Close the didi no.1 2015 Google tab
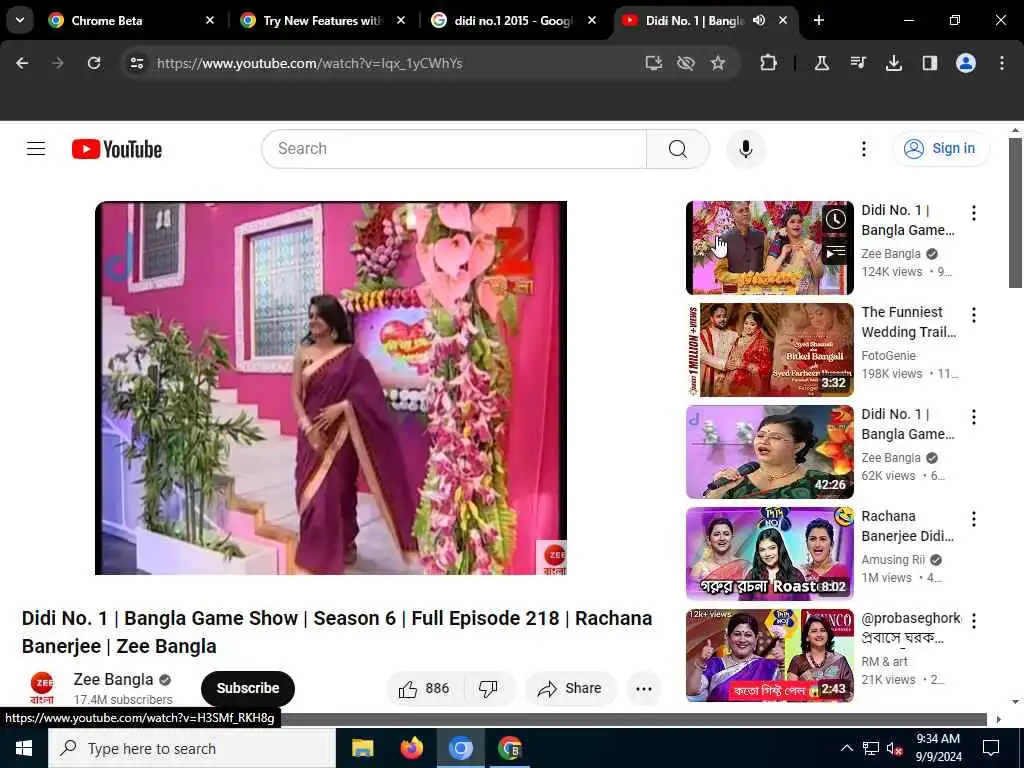 [592, 20]
